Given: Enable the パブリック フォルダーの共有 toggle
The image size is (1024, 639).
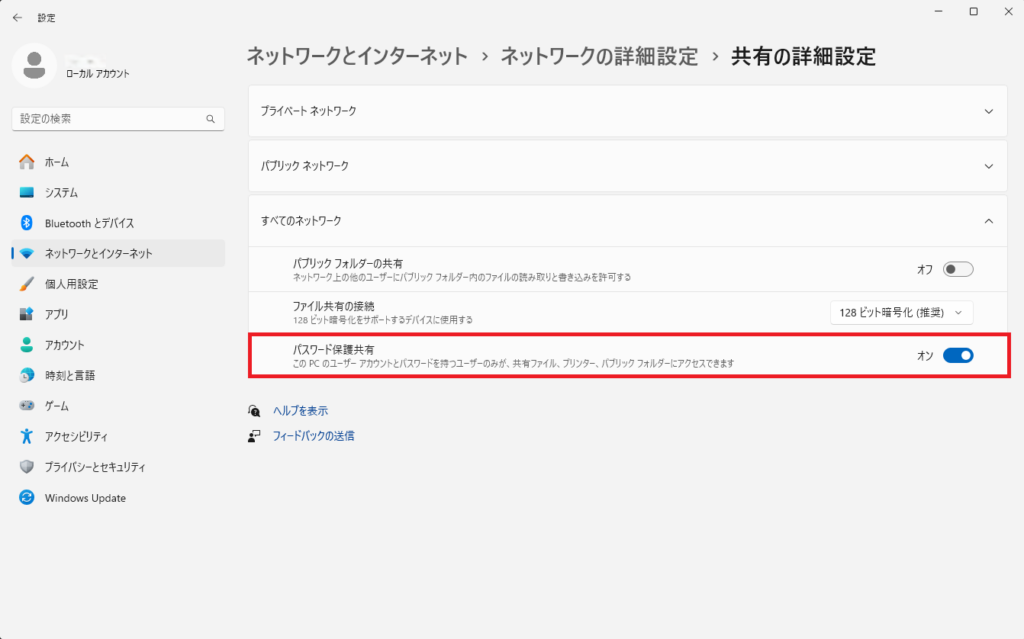Looking at the screenshot, I should pos(957,269).
